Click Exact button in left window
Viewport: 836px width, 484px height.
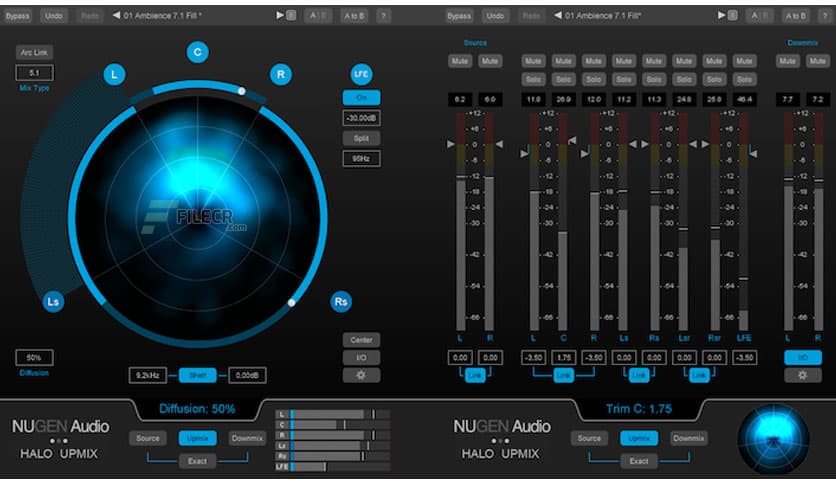coord(197,461)
